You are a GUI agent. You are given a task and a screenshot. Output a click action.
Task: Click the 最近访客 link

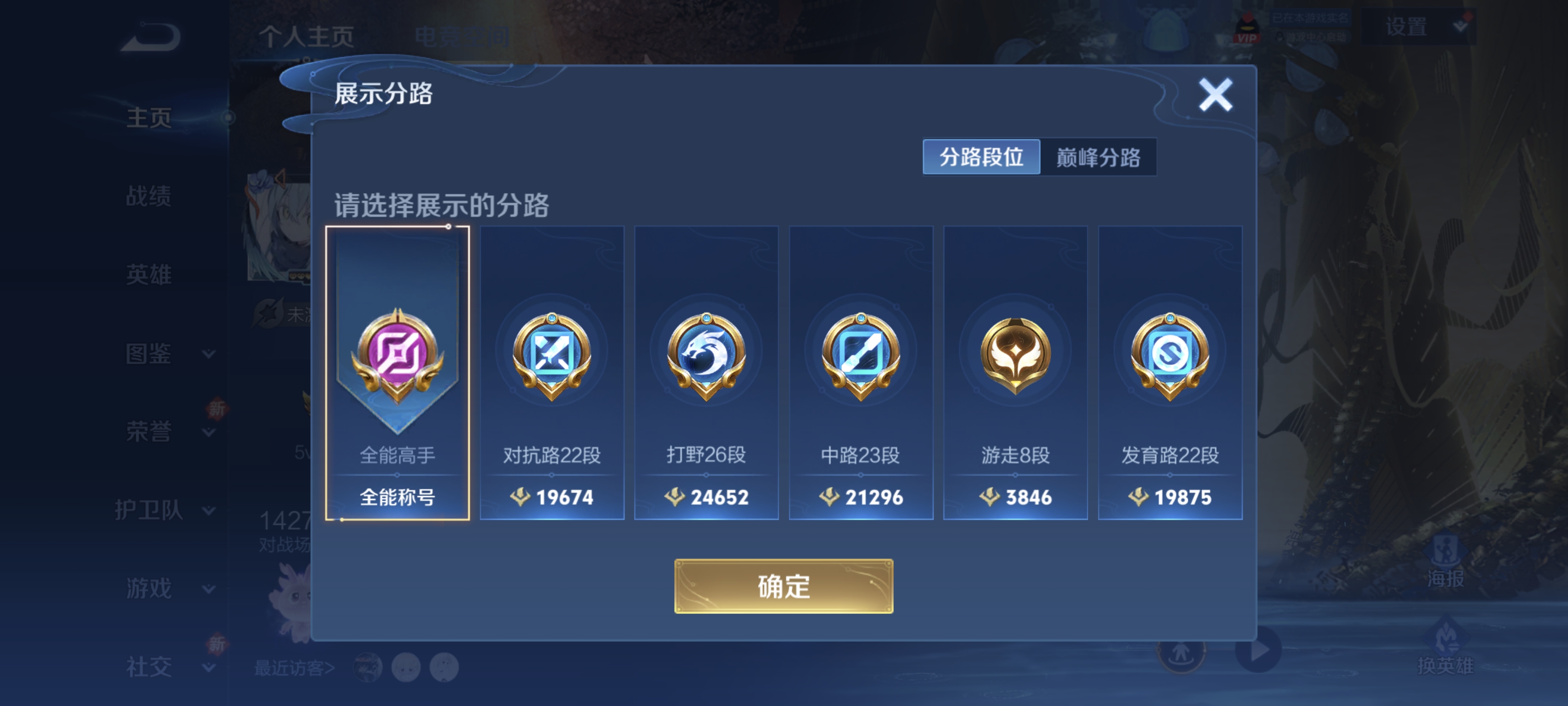point(294,668)
